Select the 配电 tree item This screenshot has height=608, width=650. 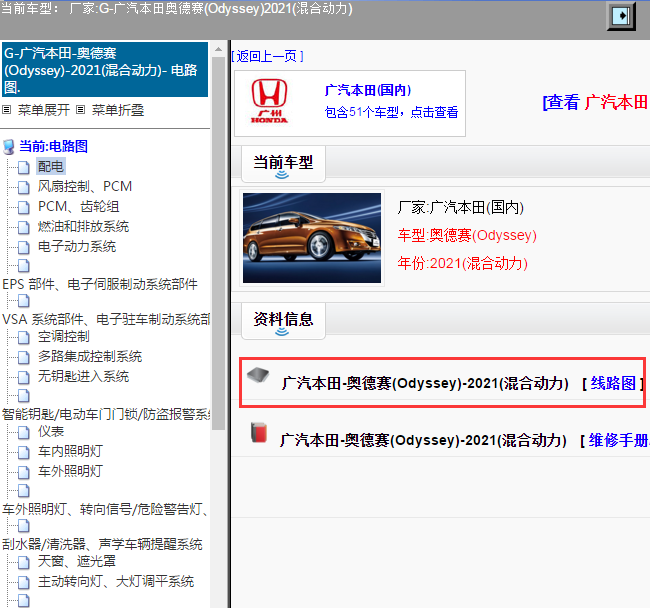[51, 167]
